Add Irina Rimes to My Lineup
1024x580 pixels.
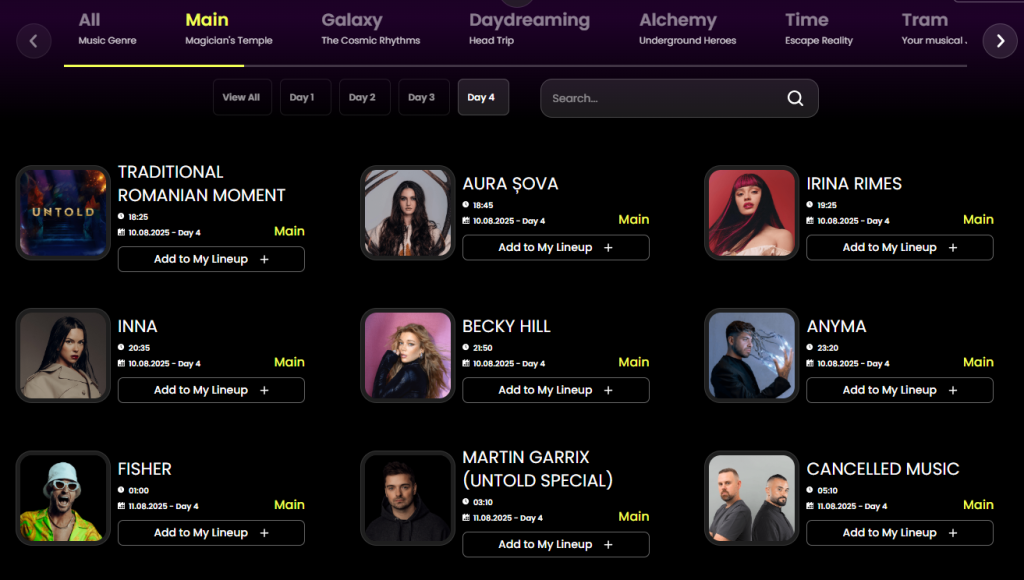click(x=899, y=248)
